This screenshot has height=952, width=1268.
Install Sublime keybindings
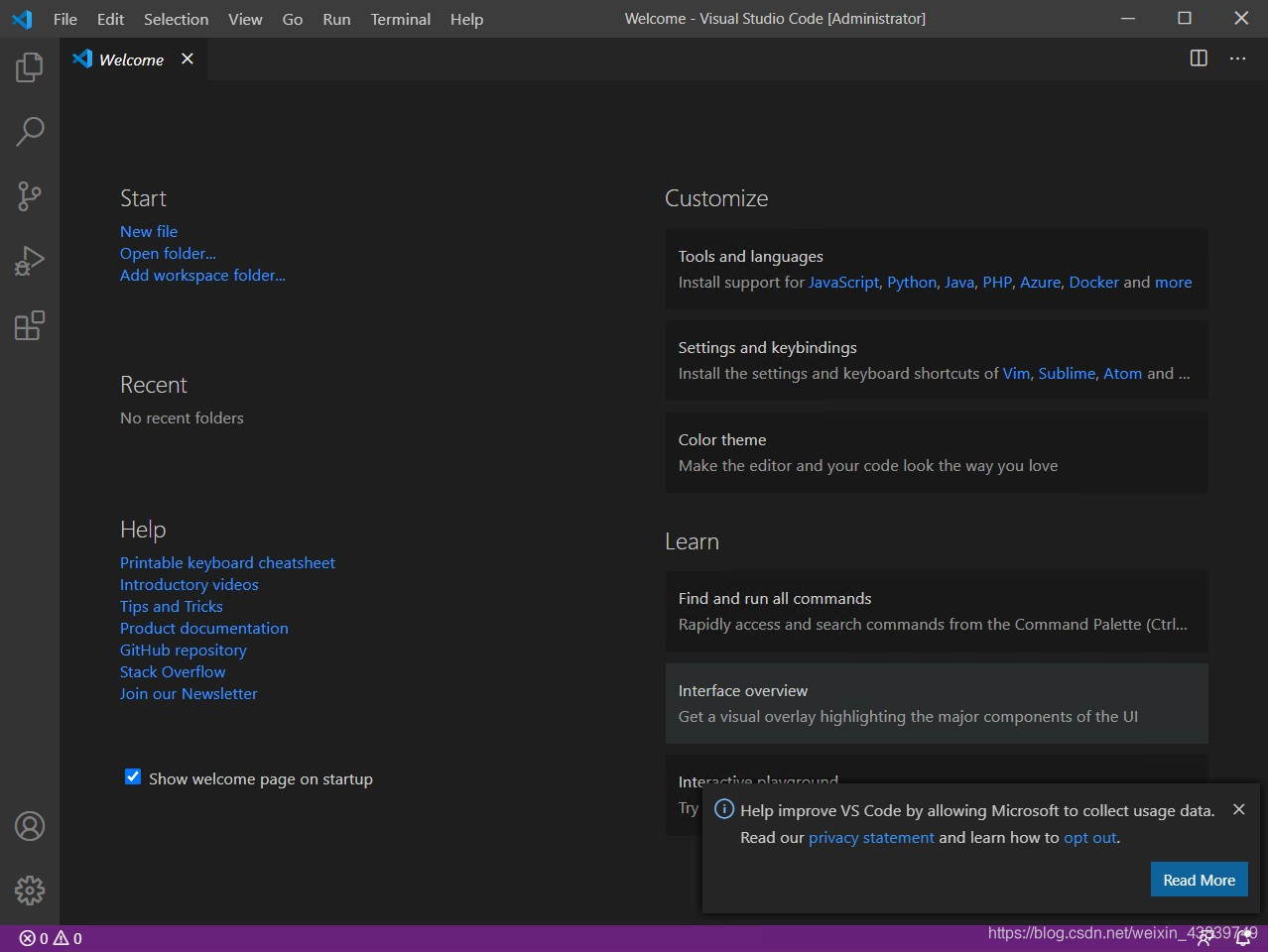pyautogui.click(x=1067, y=373)
